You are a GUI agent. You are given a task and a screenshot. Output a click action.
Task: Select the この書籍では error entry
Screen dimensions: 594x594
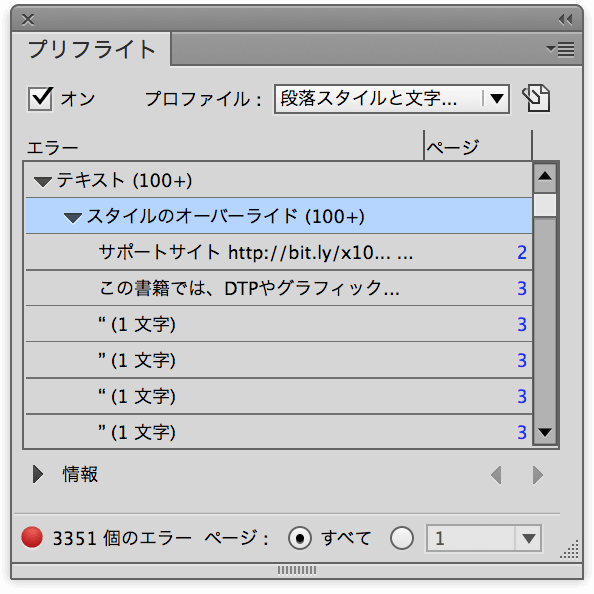coord(279,288)
